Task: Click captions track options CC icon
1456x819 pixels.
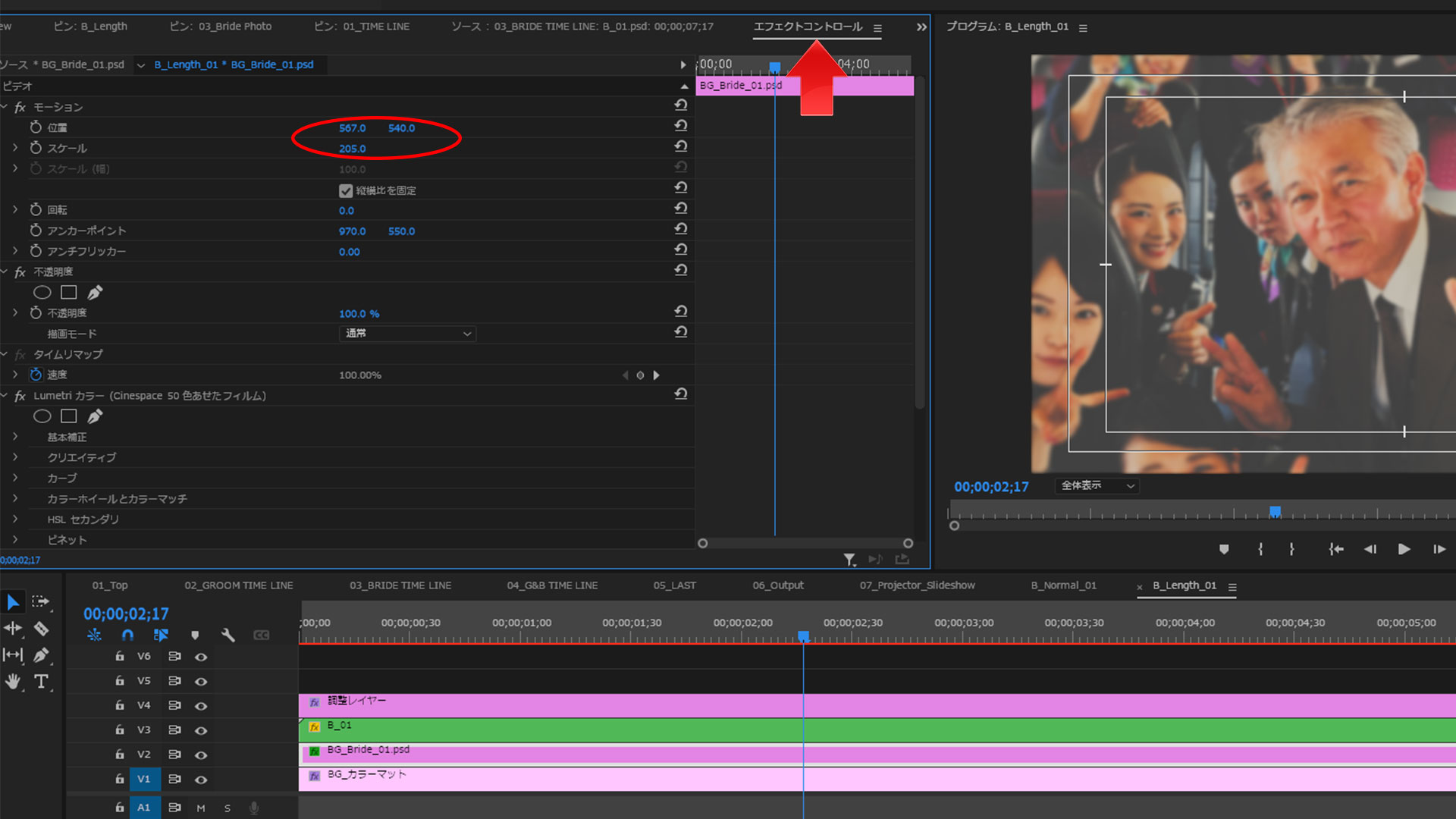Action: coord(262,635)
